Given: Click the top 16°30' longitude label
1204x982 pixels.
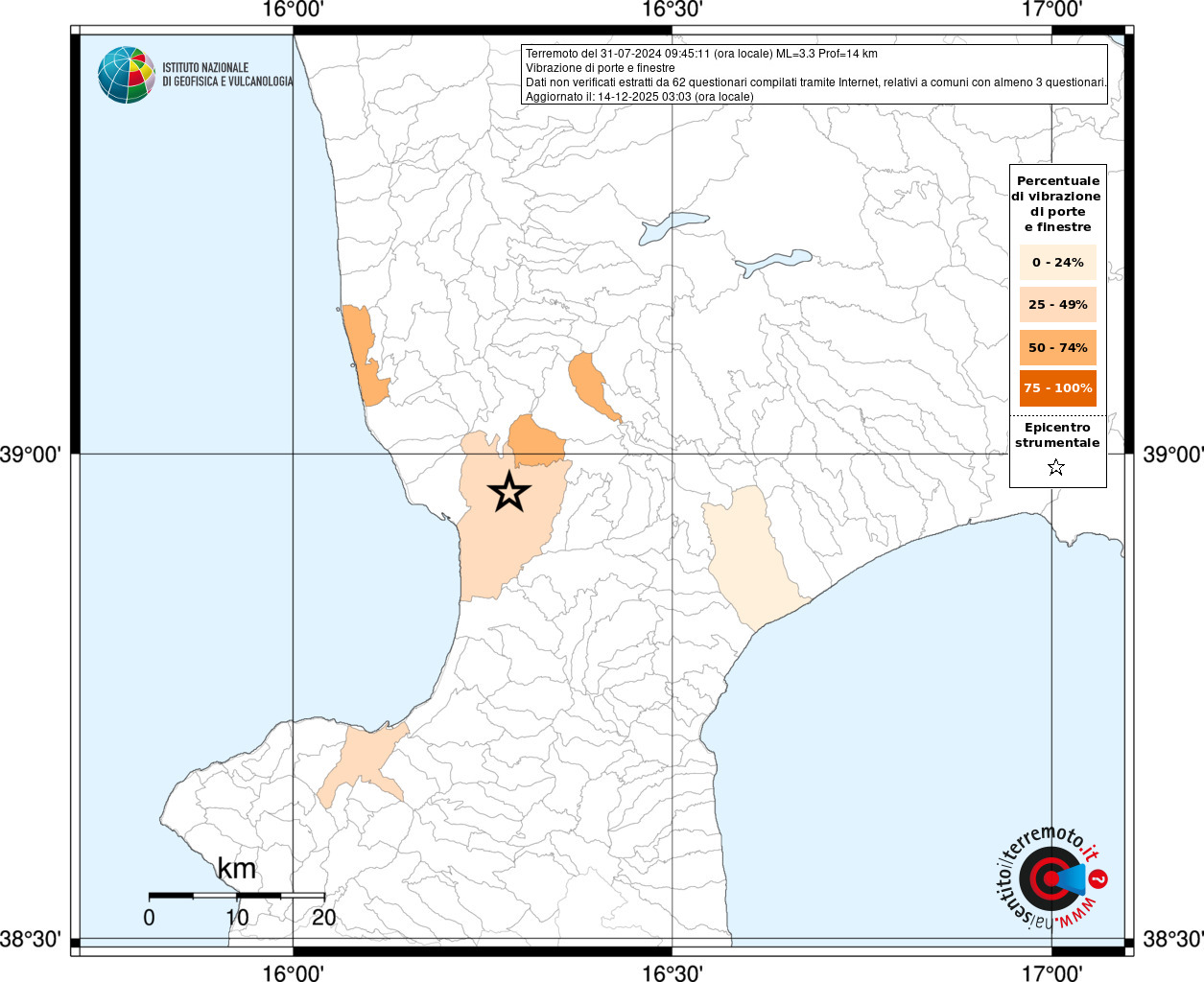Looking at the screenshot, I should pyautogui.click(x=672, y=10).
